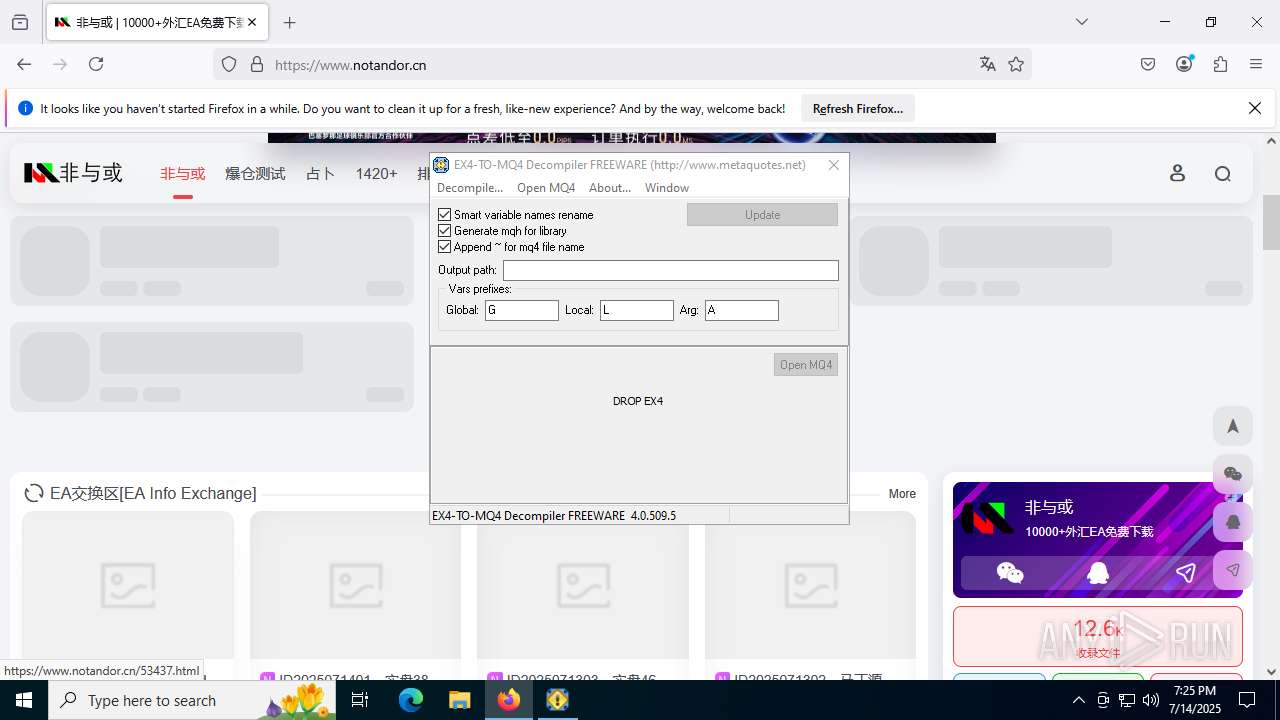The image size is (1280, 720).
Task: Open the taskbar volume icon
Action: click(1150, 700)
